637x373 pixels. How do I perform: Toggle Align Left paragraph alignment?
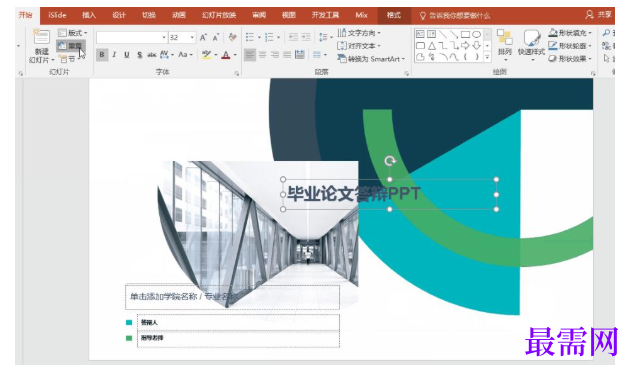tap(250, 54)
